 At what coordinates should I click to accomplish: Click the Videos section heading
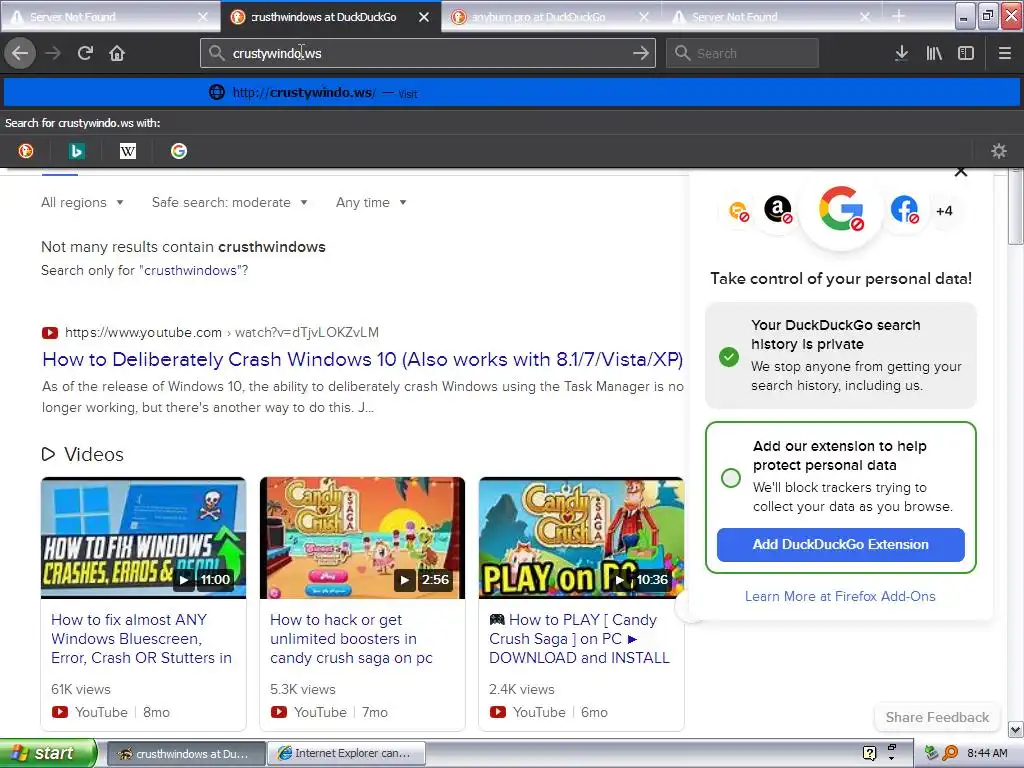coord(82,455)
